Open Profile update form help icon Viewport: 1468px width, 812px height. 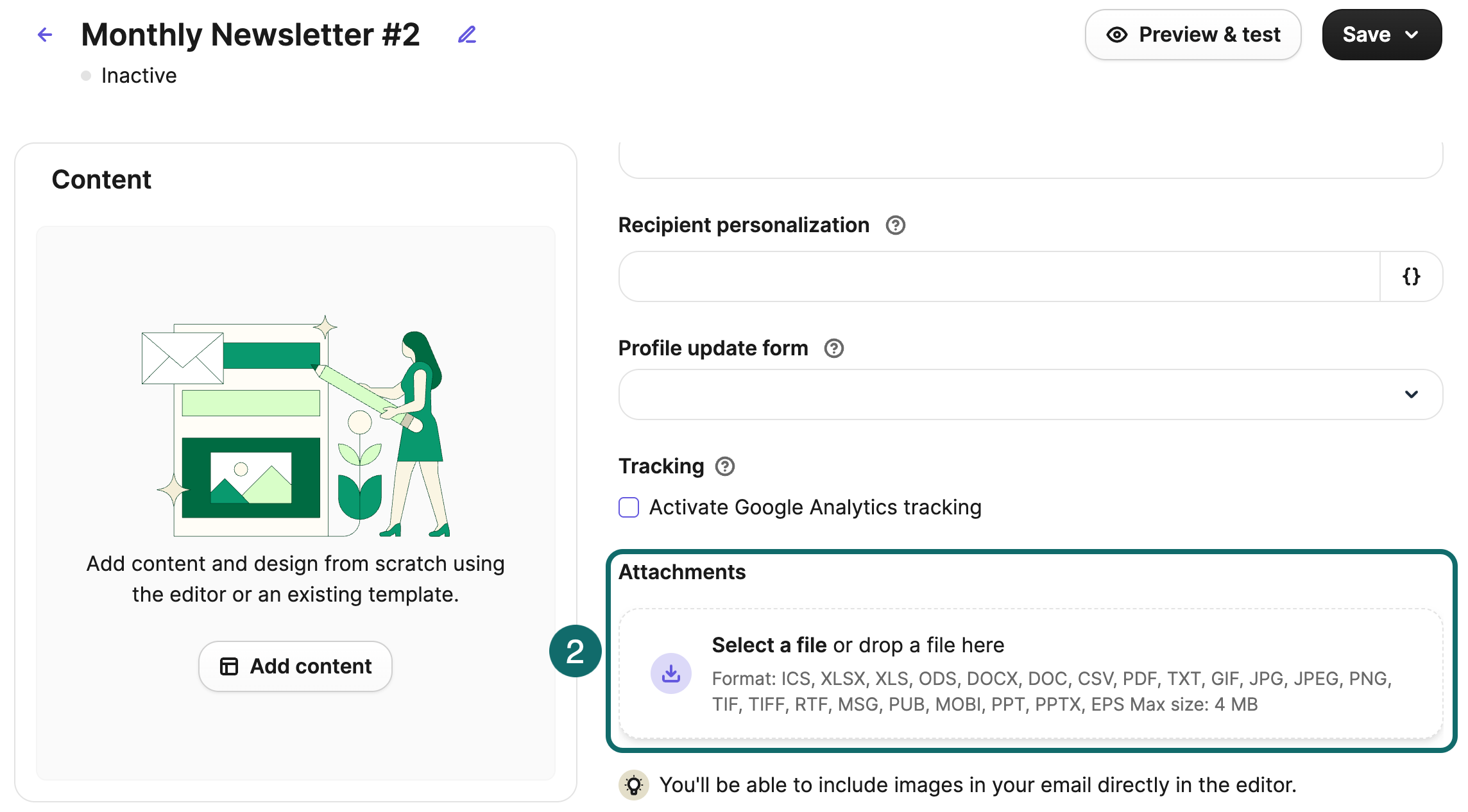(x=833, y=348)
